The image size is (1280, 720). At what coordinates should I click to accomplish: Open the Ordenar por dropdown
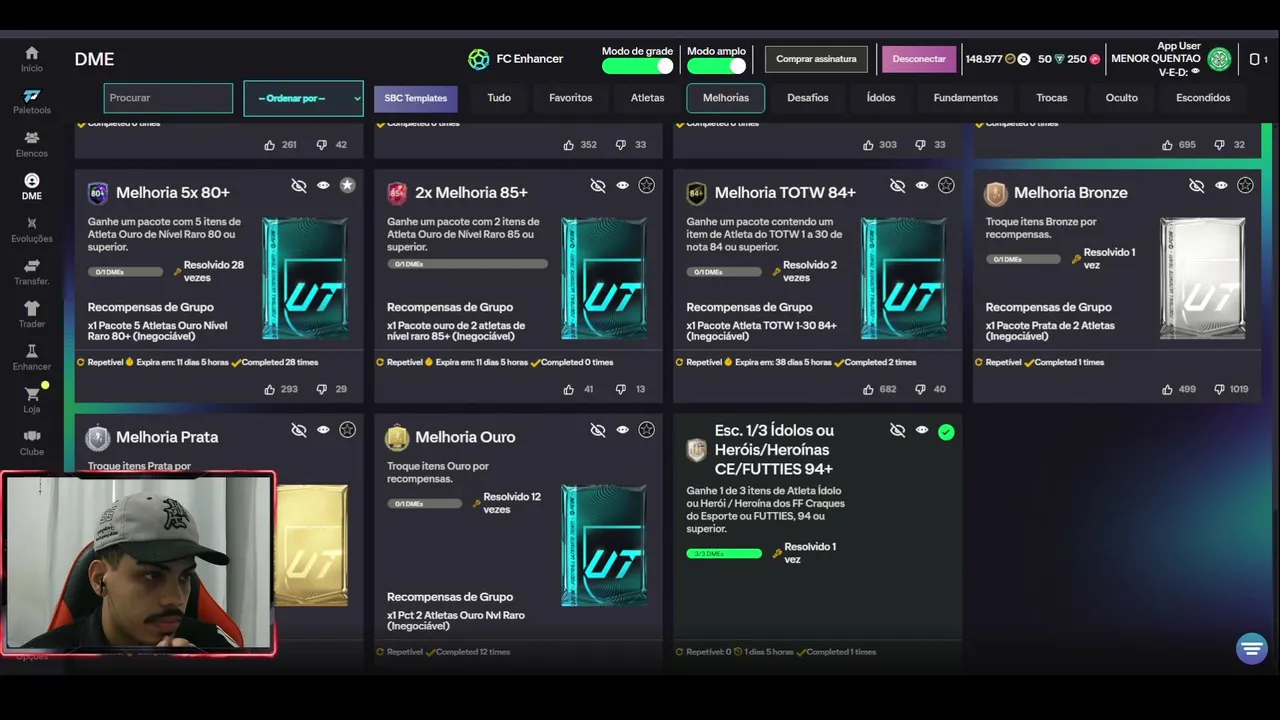[x=303, y=98]
